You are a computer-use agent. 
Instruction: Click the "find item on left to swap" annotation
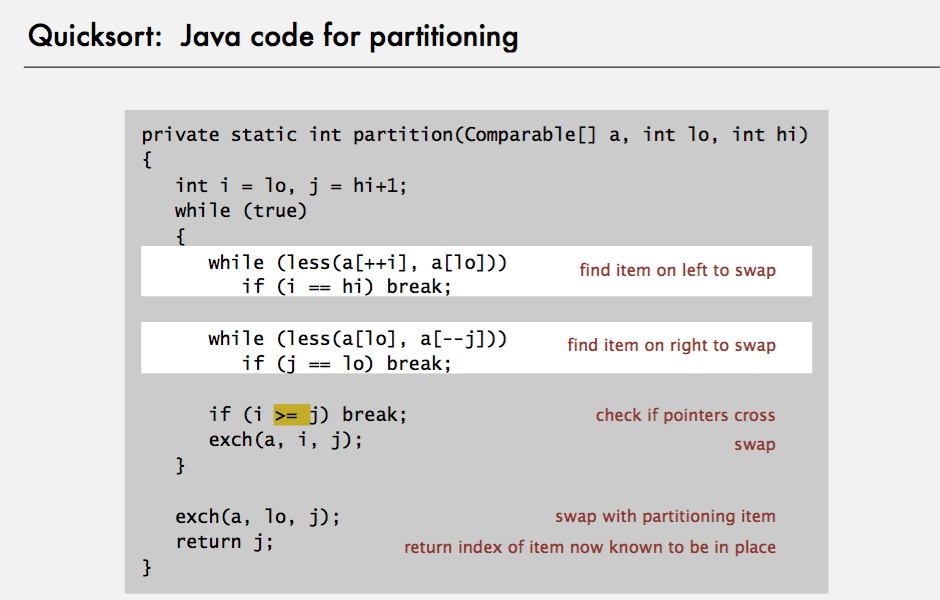click(677, 270)
